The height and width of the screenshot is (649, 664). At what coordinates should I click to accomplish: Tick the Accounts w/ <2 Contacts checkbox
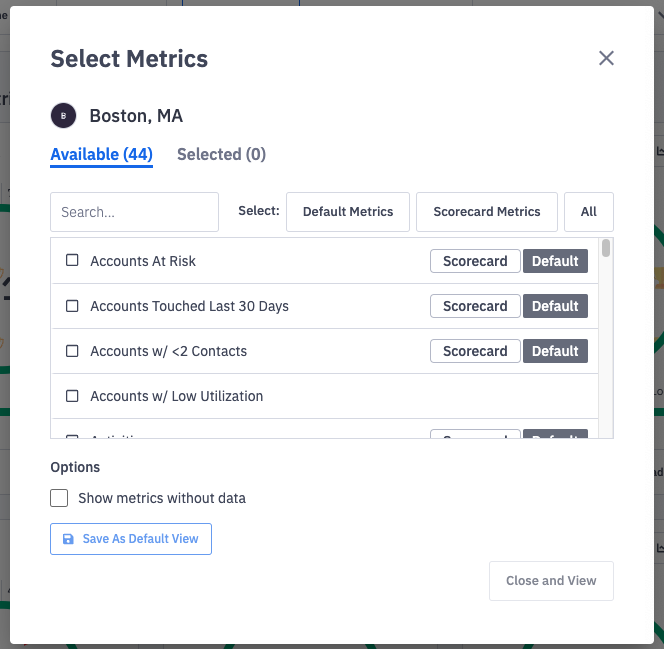click(72, 351)
